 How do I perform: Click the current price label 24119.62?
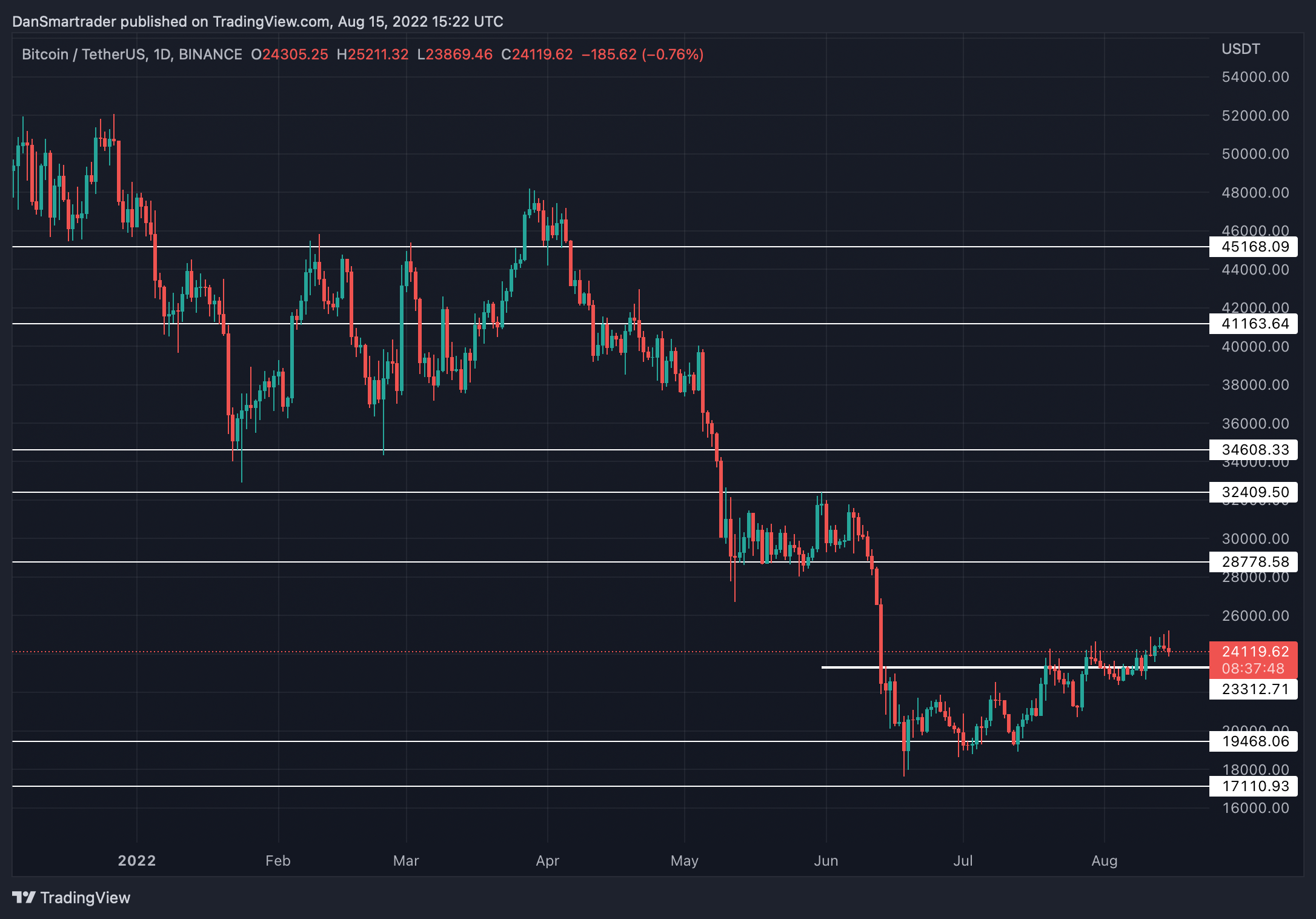pyautogui.click(x=1255, y=652)
